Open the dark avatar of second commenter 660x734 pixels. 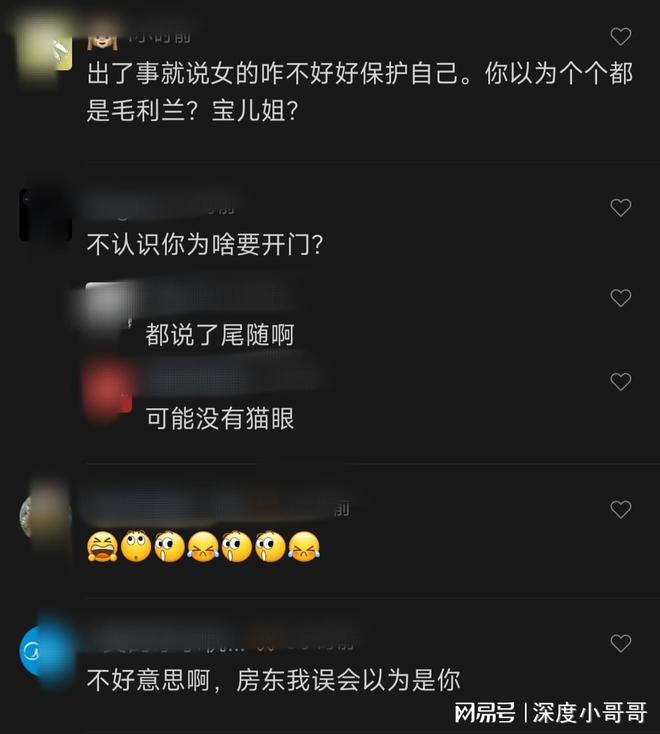click(45, 215)
